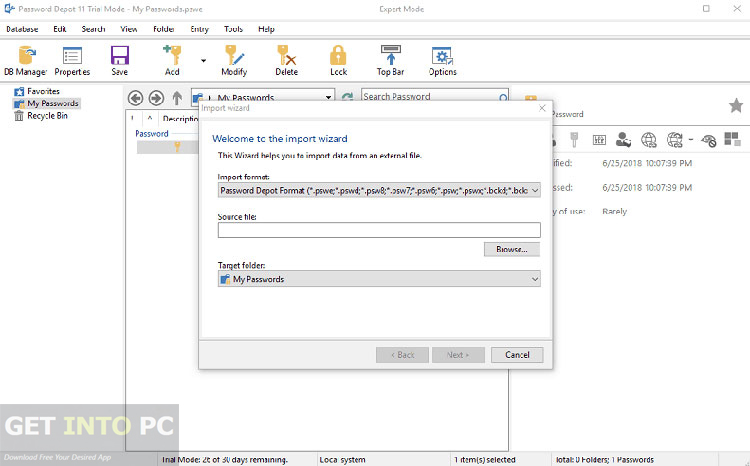Viewport: 750px width, 466px height.
Task: Click the Password group label in list
Action: tap(152, 133)
